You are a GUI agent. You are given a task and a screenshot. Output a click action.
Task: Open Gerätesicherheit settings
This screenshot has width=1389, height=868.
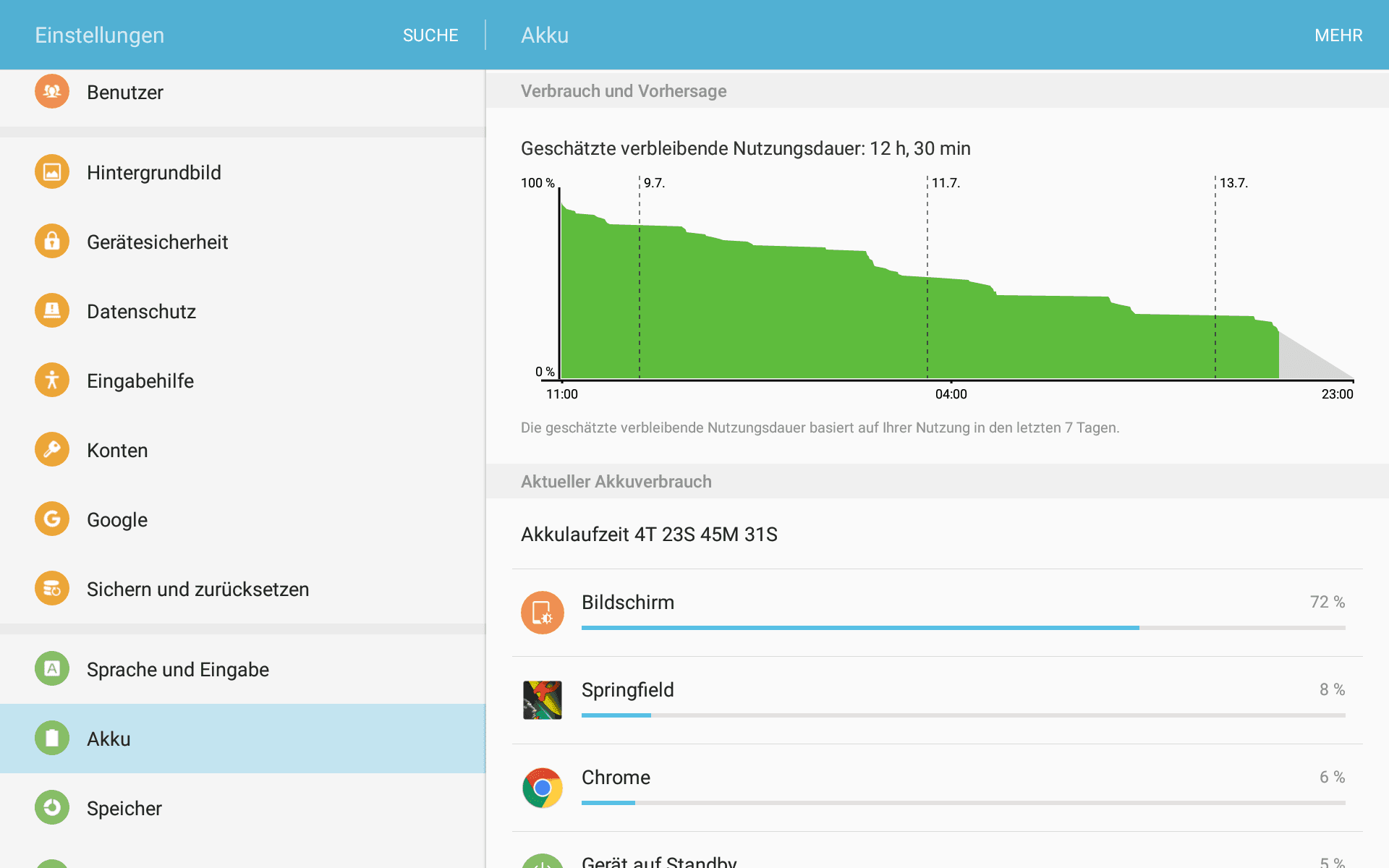pos(242,242)
